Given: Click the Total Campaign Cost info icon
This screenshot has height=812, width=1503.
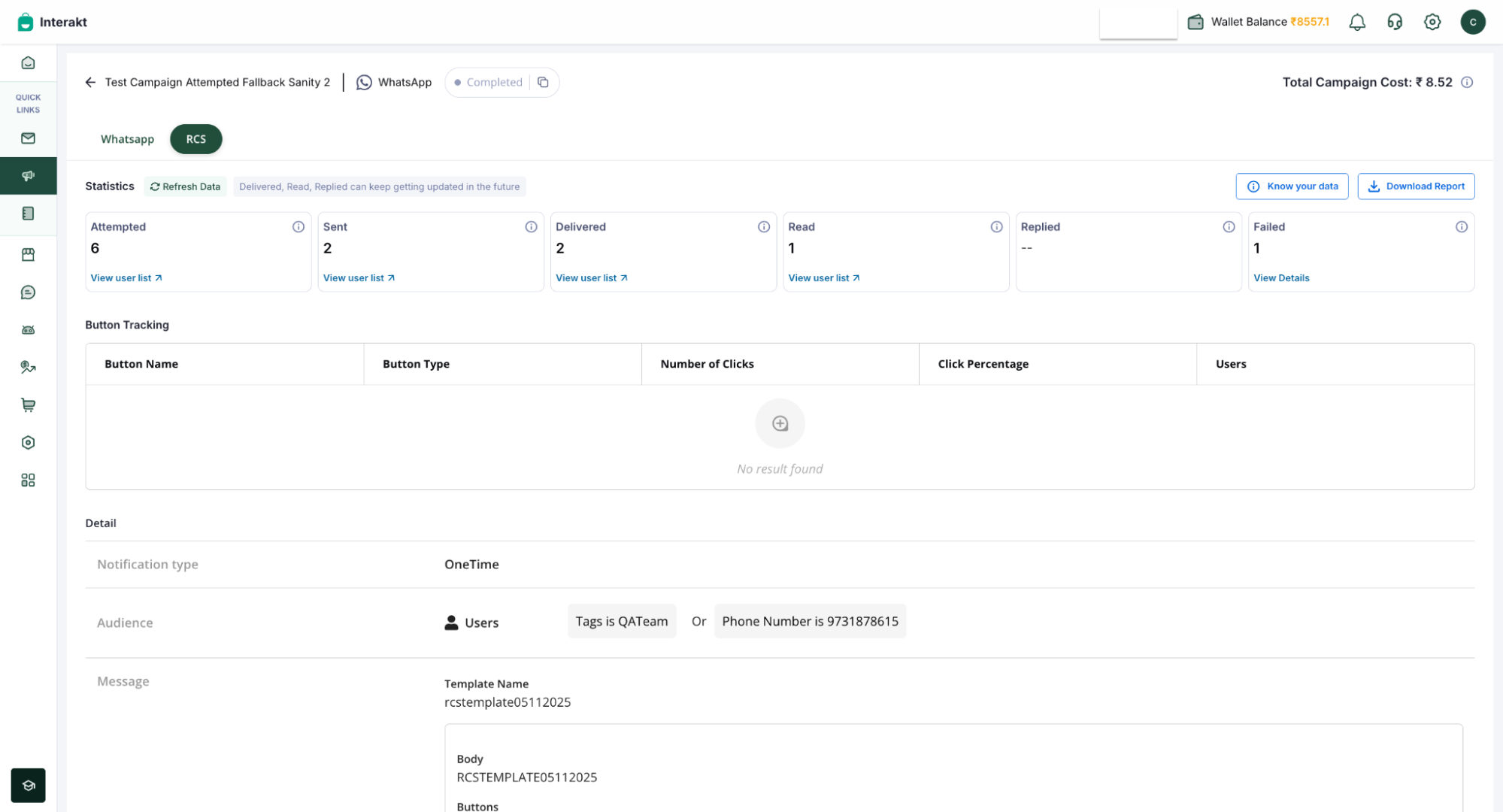Looking at the screenshot, I should (x=1466, y=82).
